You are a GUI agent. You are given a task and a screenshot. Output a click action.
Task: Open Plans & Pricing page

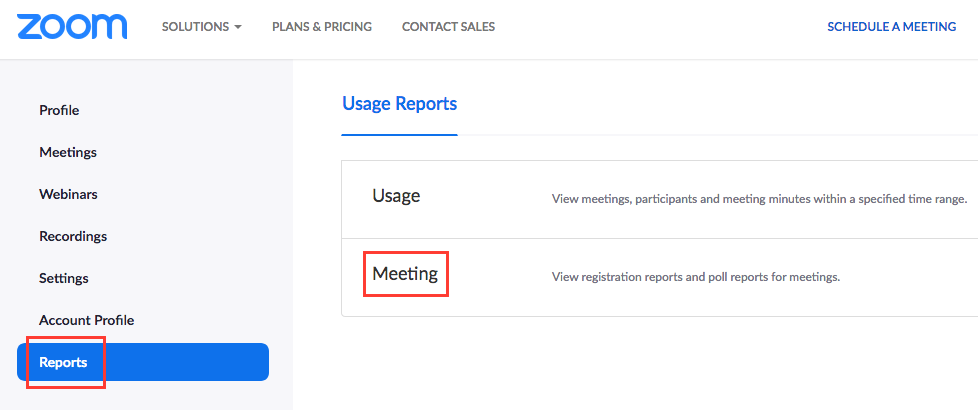(322, 27)
